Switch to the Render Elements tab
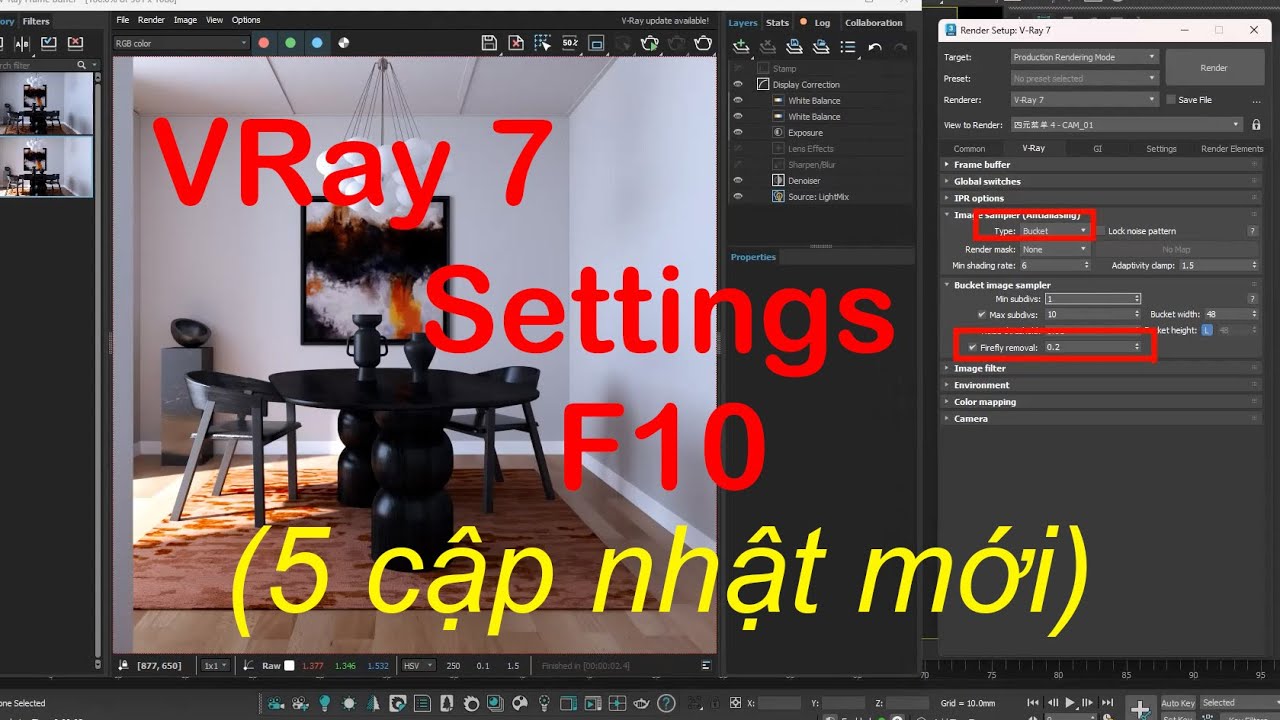 pos(1232,148)
